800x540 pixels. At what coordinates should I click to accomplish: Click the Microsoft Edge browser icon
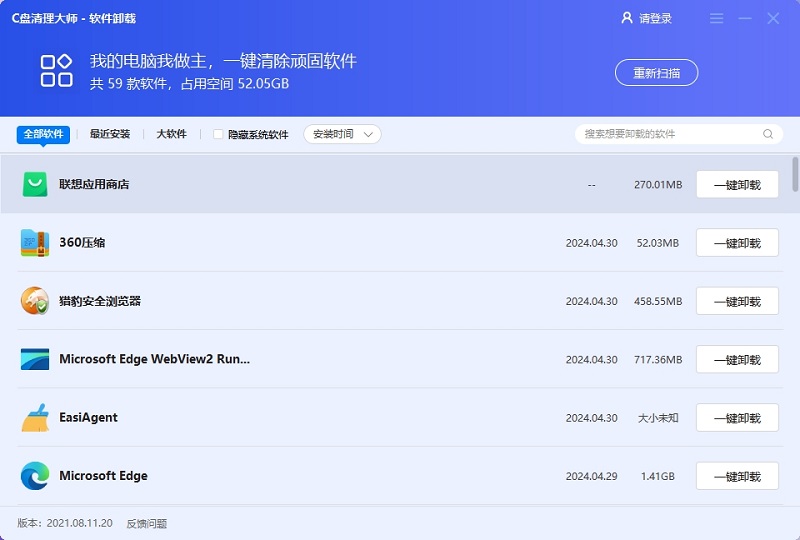click(35, 476)
